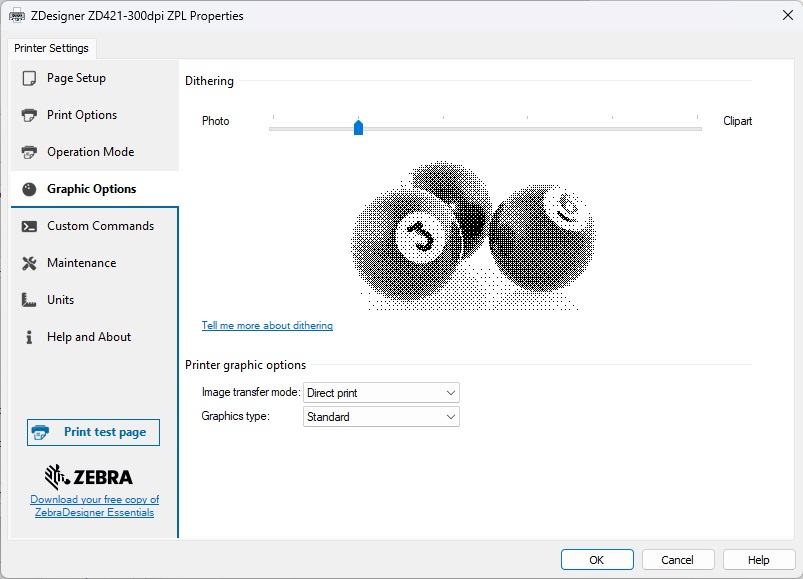Switch to the Printer Settings tab

(52, 48)
